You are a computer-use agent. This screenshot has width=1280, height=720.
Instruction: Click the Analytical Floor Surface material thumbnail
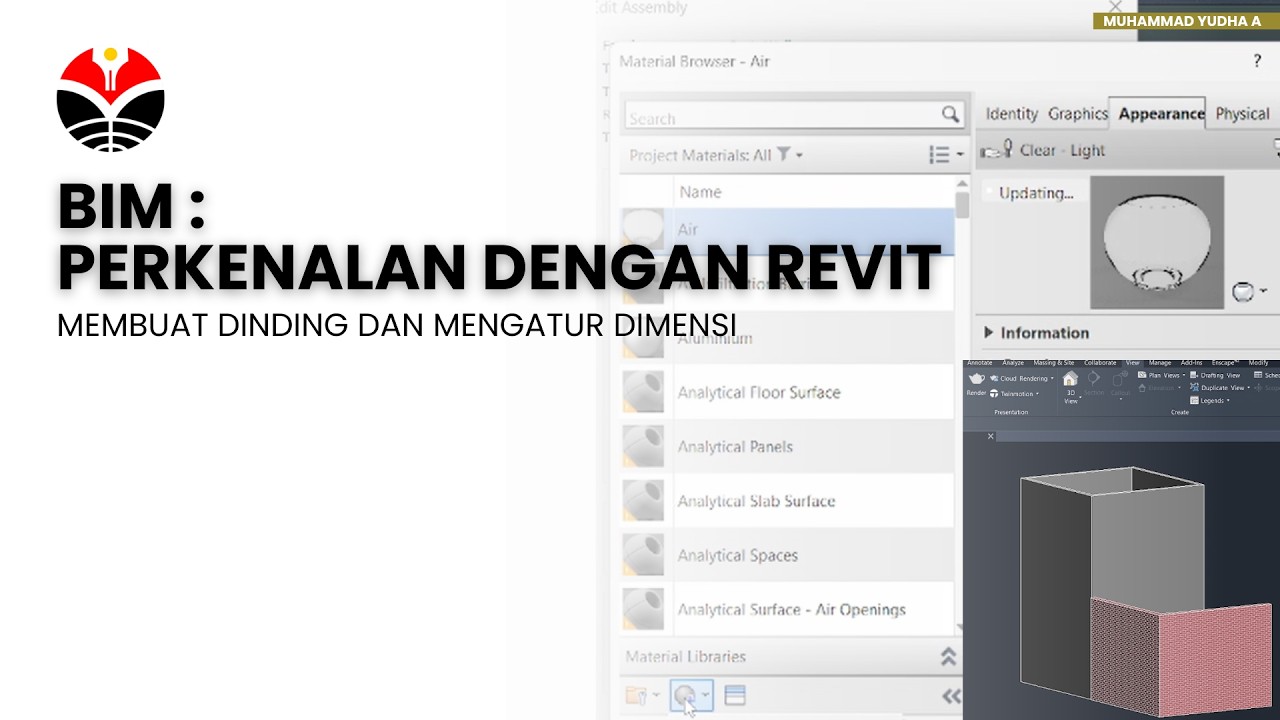tap(643, 392)
